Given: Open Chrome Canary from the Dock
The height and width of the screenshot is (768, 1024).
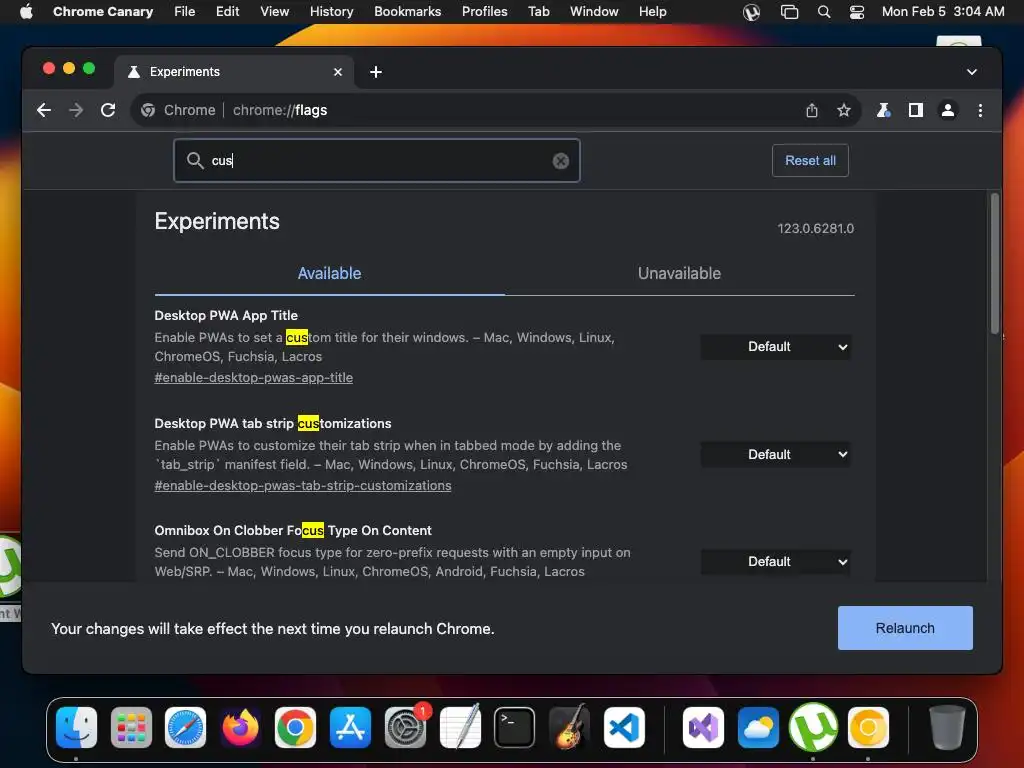Looking at the screenshot, I should click(x=868, y=727).
